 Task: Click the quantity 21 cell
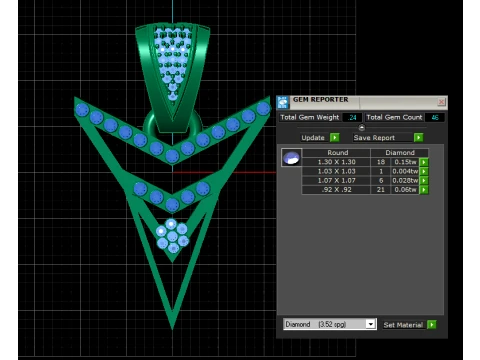coord(381,190)
